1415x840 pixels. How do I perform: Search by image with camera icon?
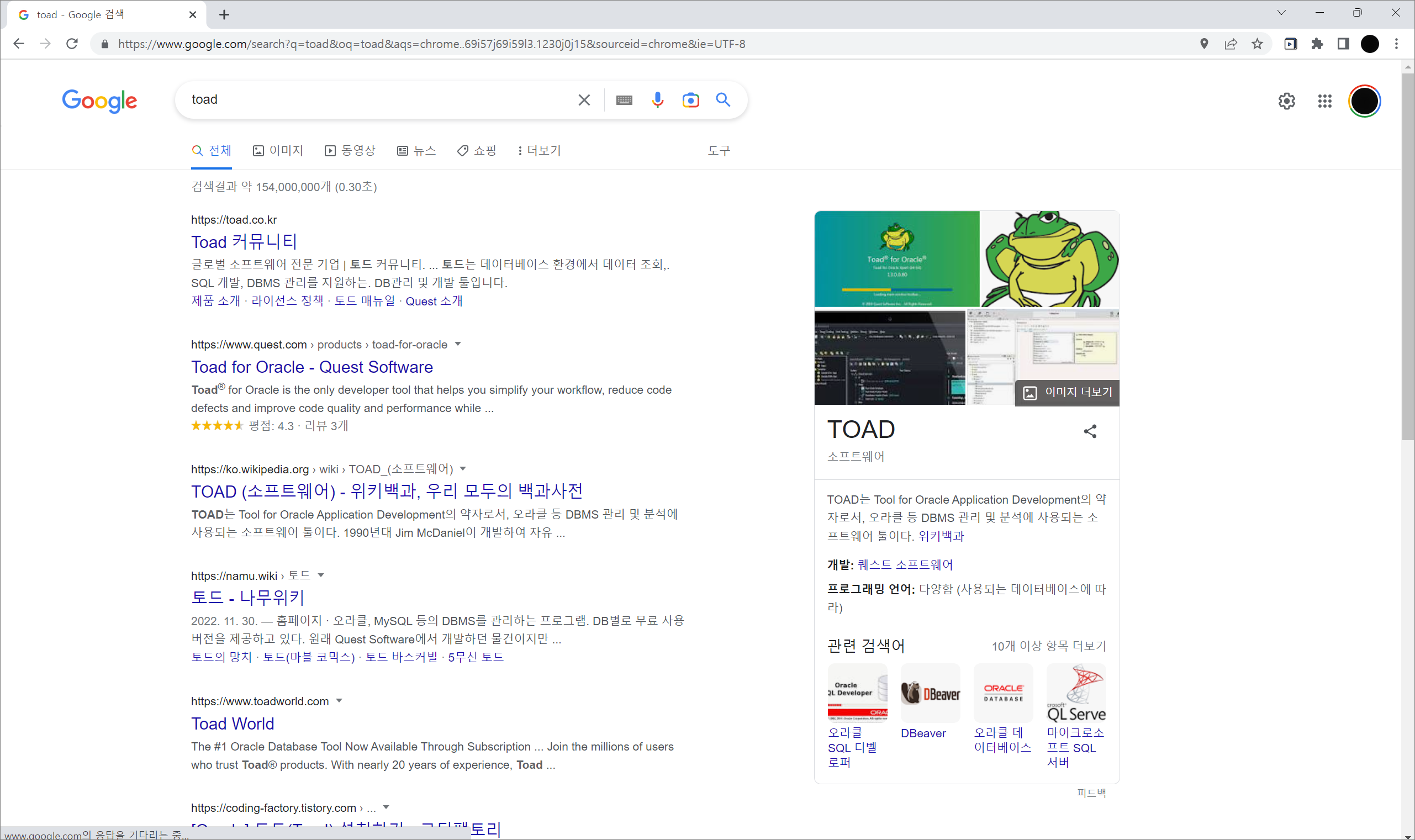pos(690,100)
